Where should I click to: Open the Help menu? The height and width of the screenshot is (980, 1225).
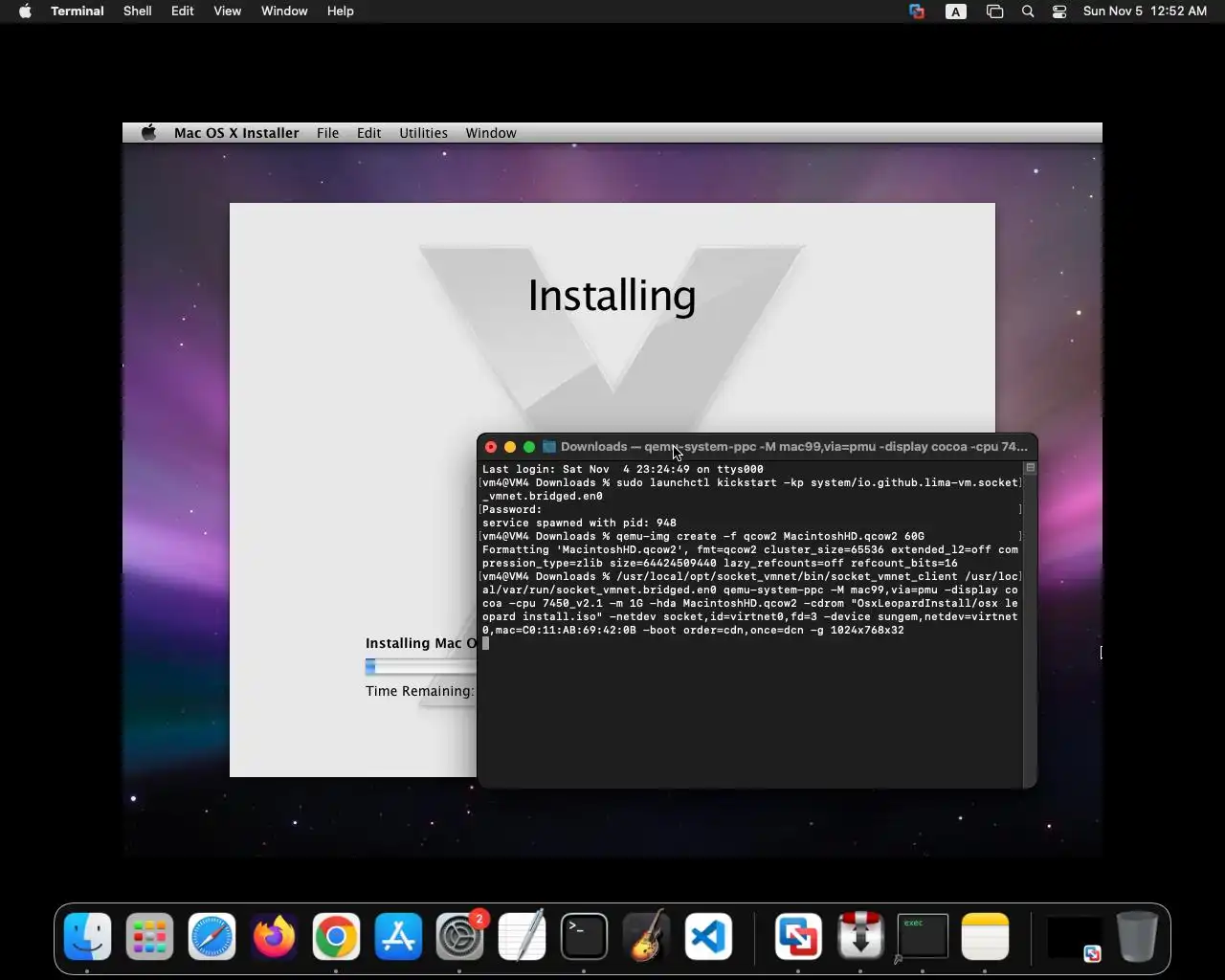(341, 11)
